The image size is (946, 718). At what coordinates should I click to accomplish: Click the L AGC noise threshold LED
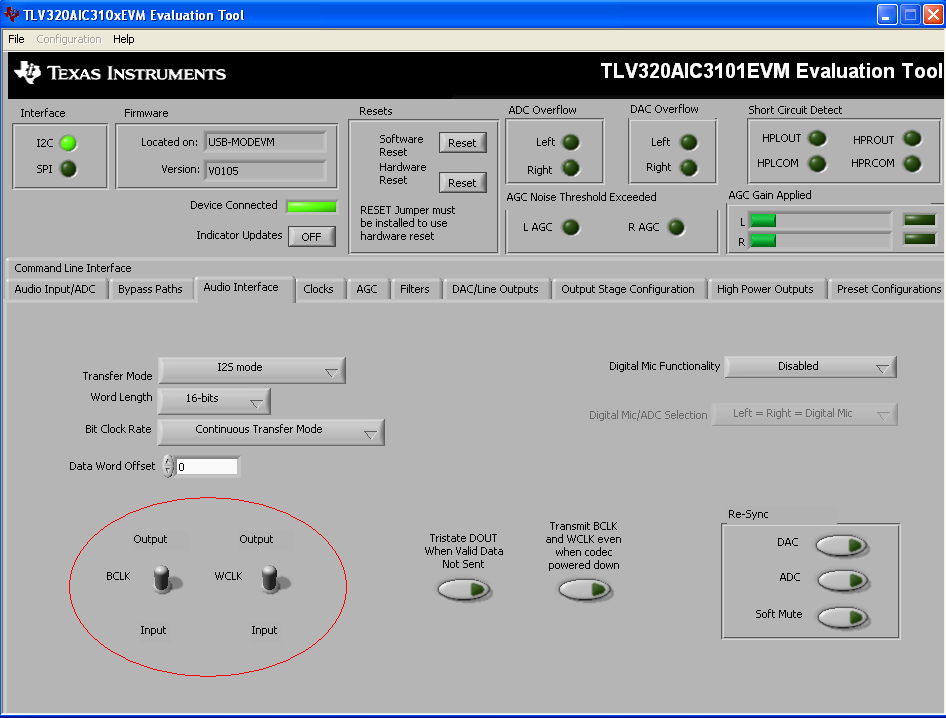click(571, 227)
